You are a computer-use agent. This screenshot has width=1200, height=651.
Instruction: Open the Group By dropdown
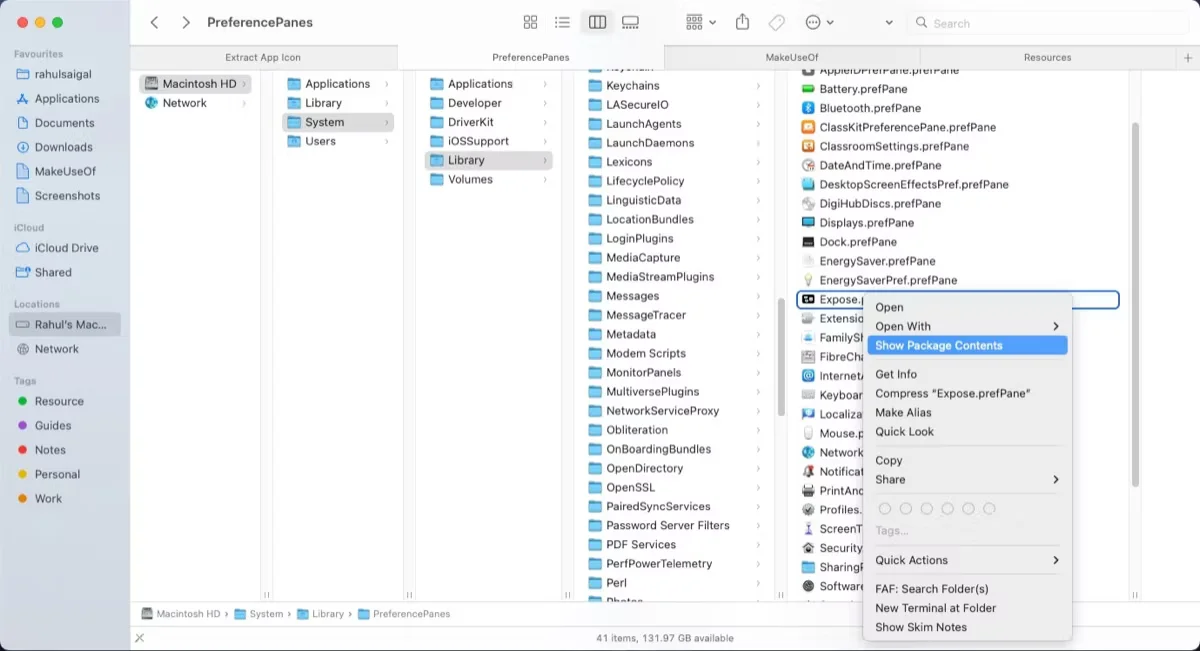pyautogui.click(x=701, y=22)
